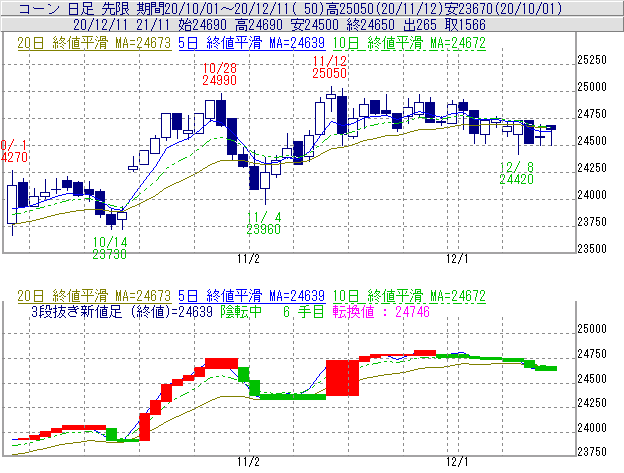
Task: Click the upper chart's 5日 終値平滑 MA=24639 legend
Action: click(252, 43)
